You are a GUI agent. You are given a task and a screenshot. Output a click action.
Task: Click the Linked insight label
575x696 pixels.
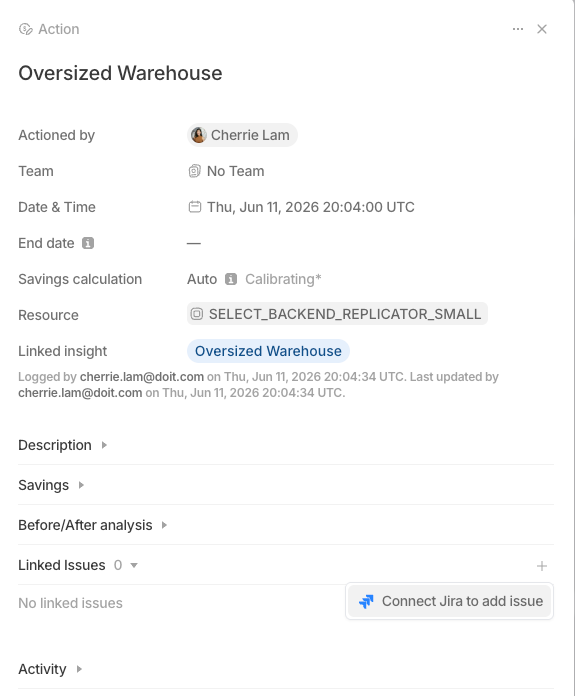pos(63,351)
